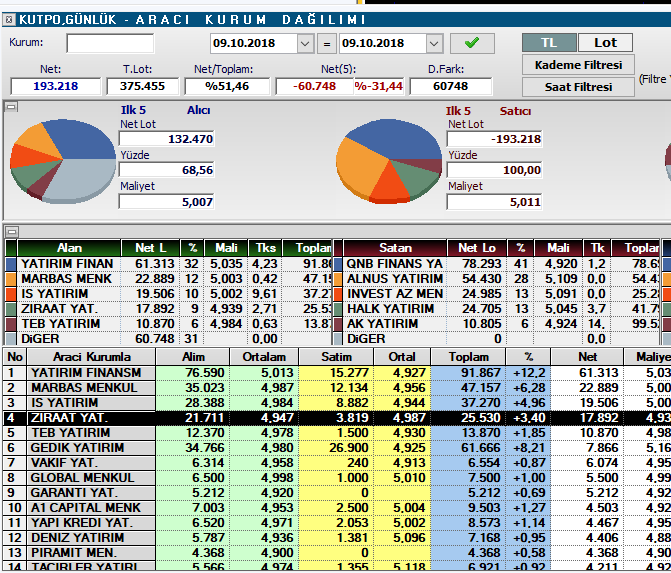This screenshot has height=573, width=671.
Task: Collapse the Alan/Satan summary panel
Action: tap(12, 232)
